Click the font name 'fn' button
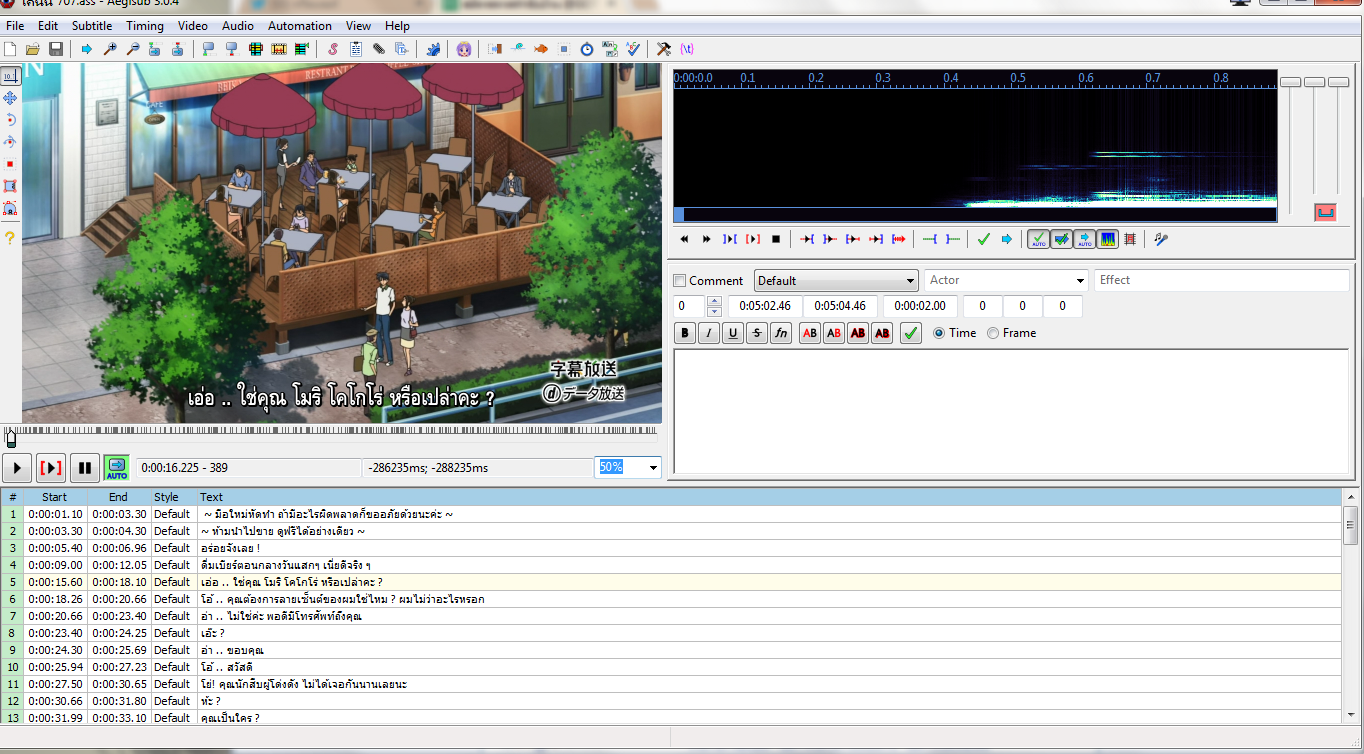The height and width of the screenshot is (754, 1364). pyautogui.click(x=782, y=334)
